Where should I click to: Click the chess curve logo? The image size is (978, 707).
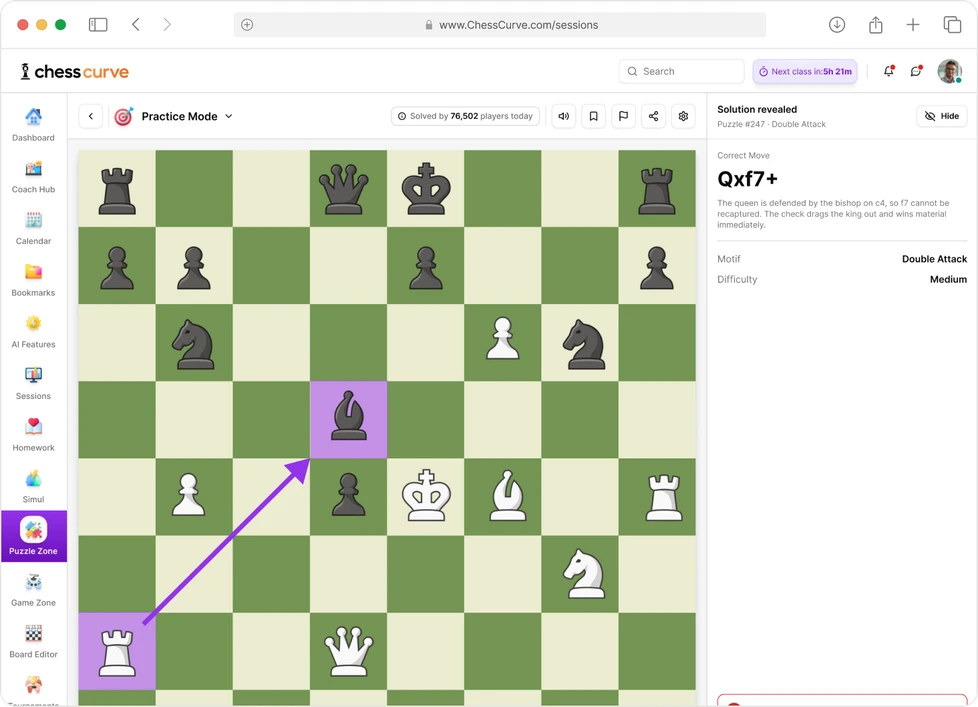(x=74, y=72)
